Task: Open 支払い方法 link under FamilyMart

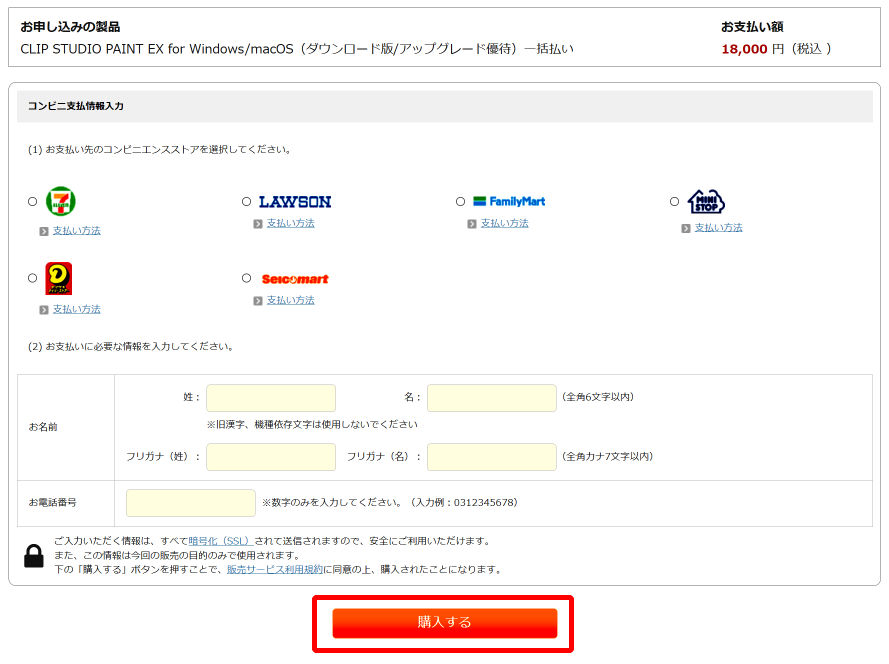Action: 505,223
